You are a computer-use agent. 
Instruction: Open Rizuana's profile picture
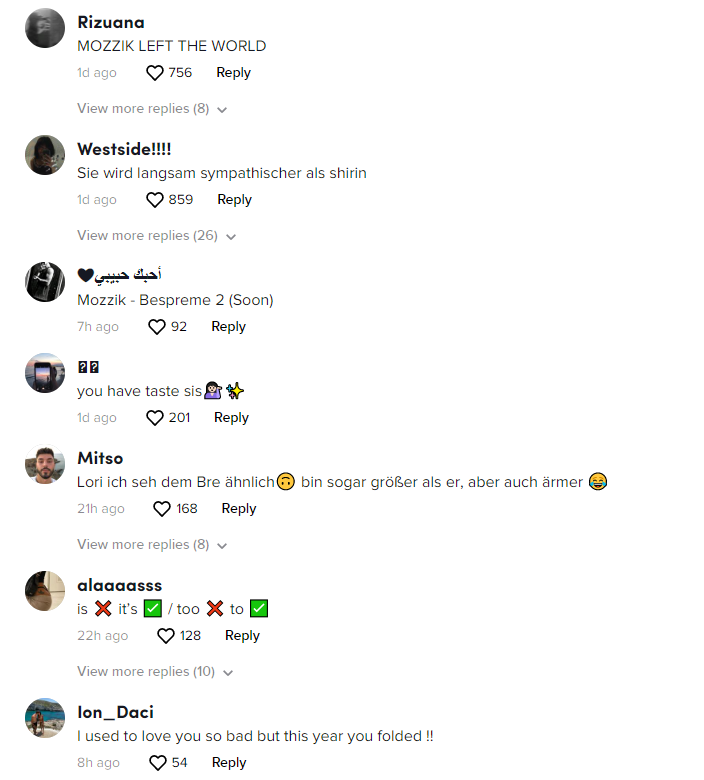(x=45, y=29)
